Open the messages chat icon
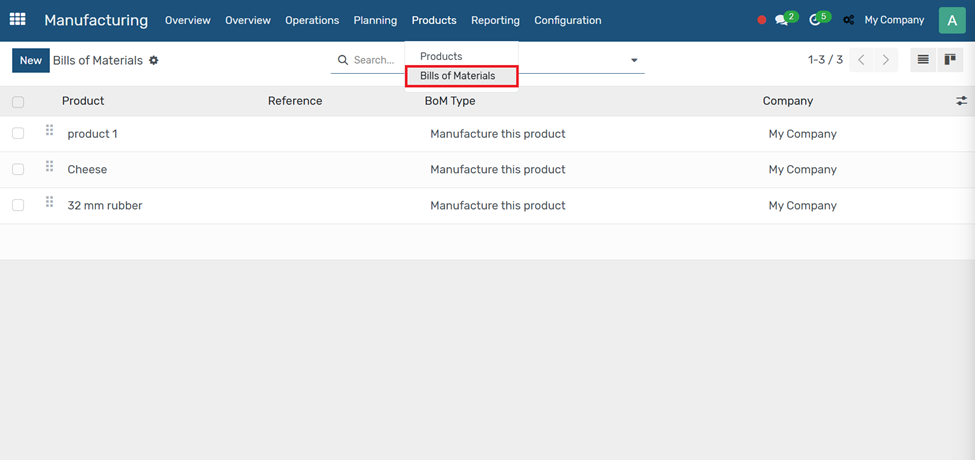975x460 pixels. tap(781, 20)
